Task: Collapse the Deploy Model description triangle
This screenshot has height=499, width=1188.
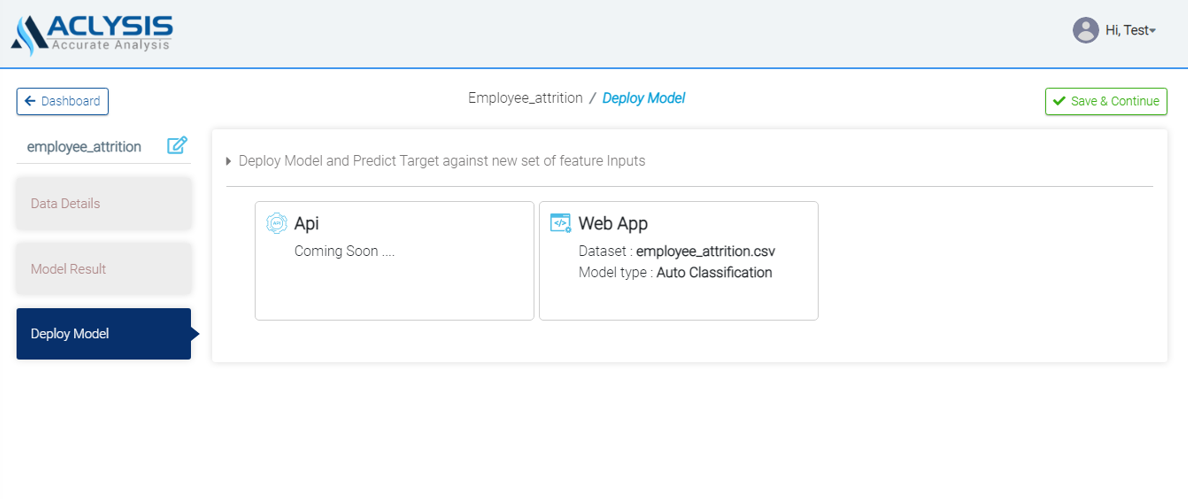Action: (x=229, y=161)
